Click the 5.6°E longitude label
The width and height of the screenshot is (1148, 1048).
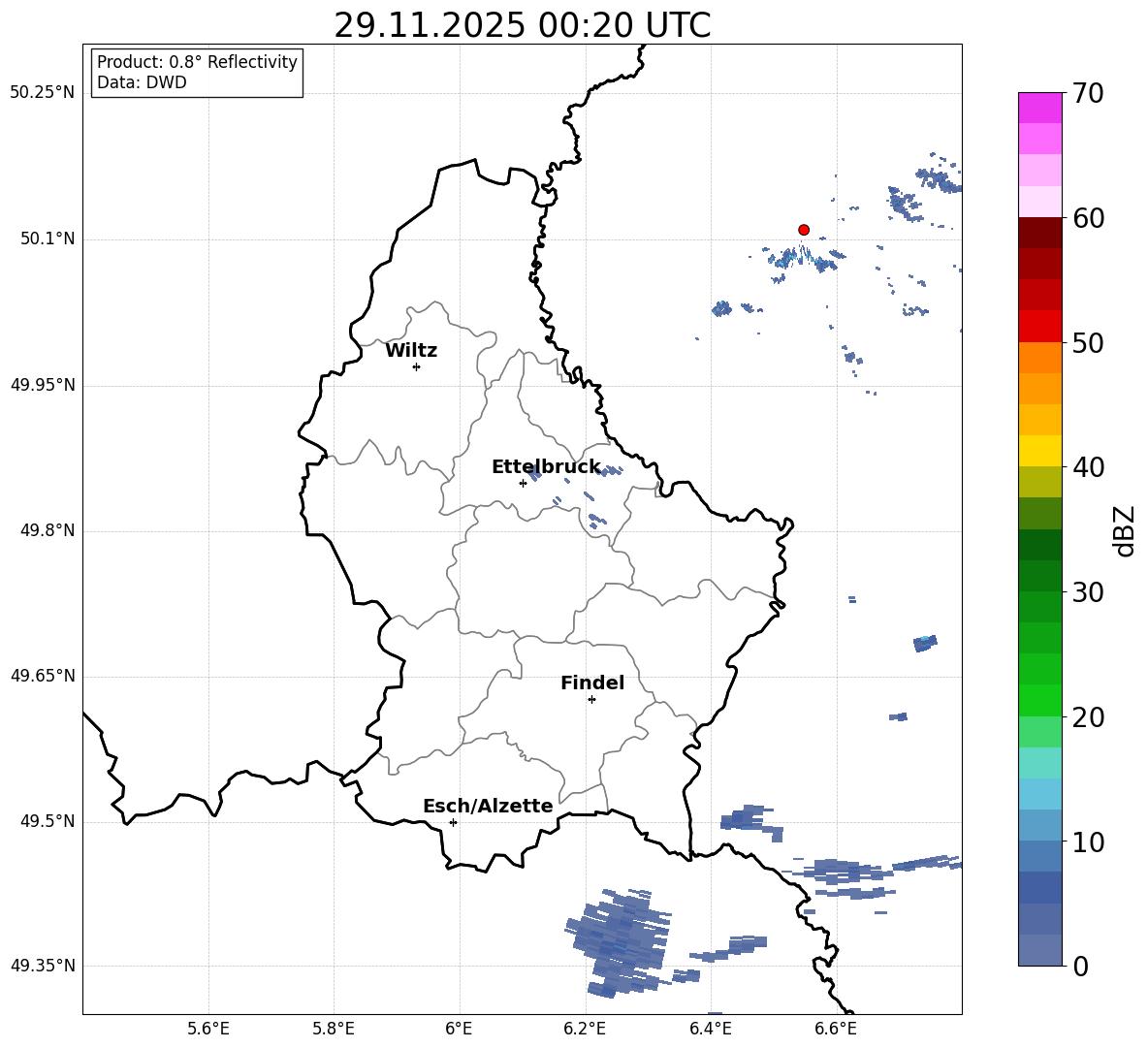point(208,1029)
